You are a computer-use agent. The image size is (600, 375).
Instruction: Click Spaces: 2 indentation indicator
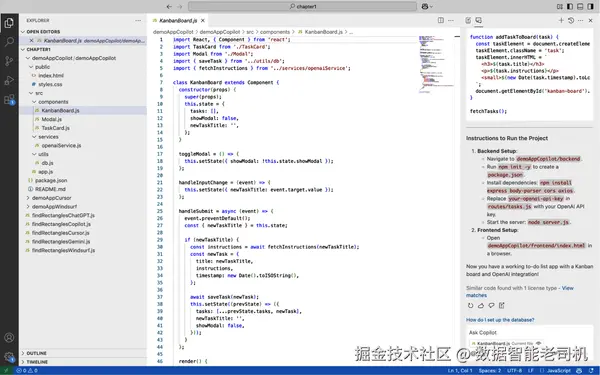tap(490, 370)
